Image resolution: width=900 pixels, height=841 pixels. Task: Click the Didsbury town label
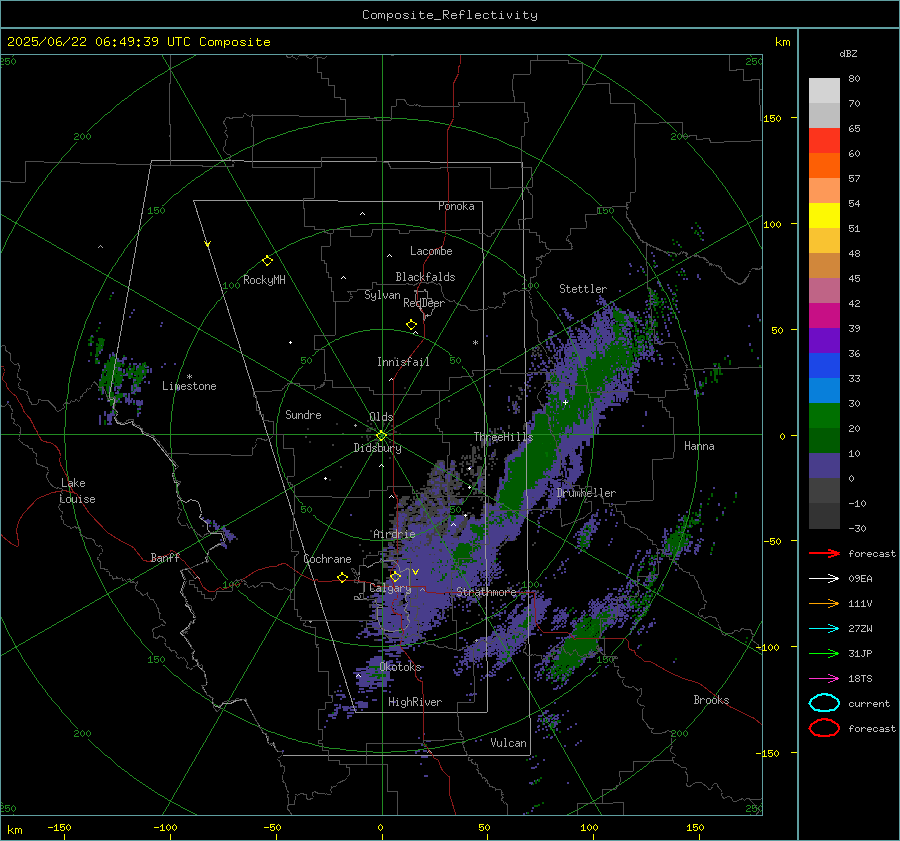377,448
